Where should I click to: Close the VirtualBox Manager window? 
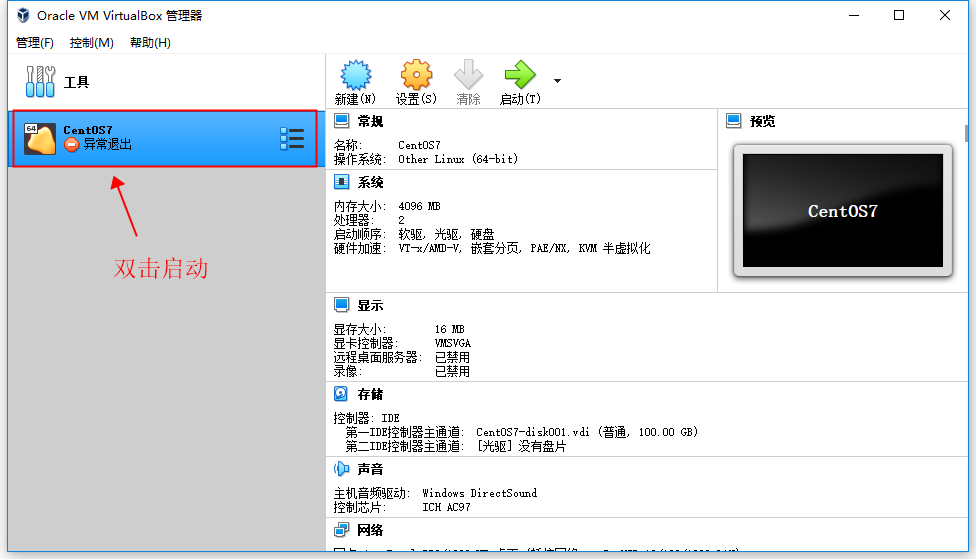[945, 16]
